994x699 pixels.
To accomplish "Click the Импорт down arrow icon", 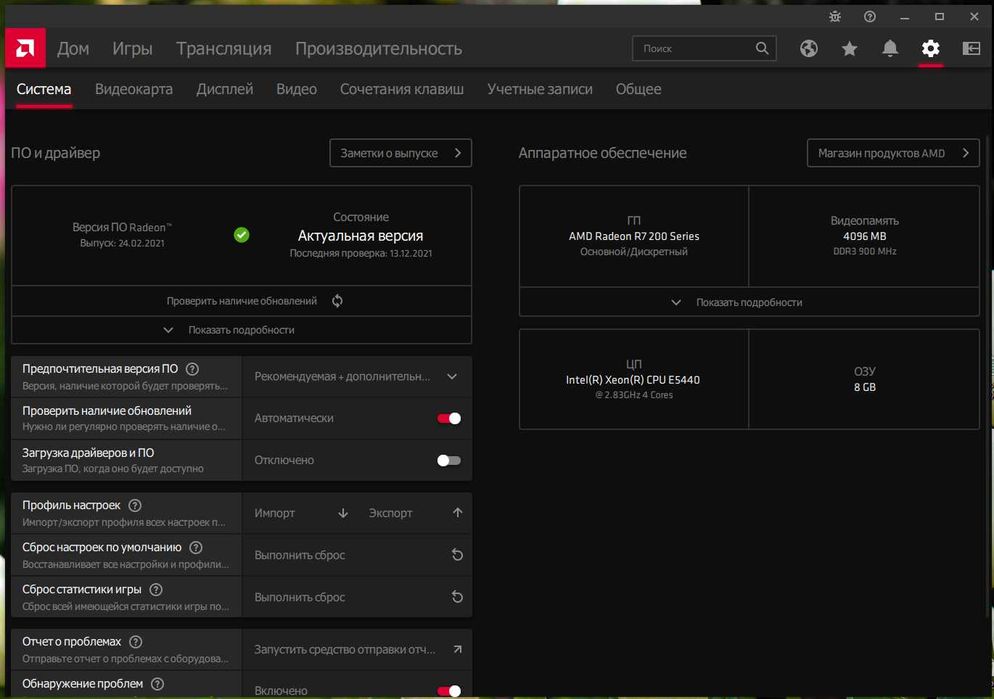I will tap(343, 513).
